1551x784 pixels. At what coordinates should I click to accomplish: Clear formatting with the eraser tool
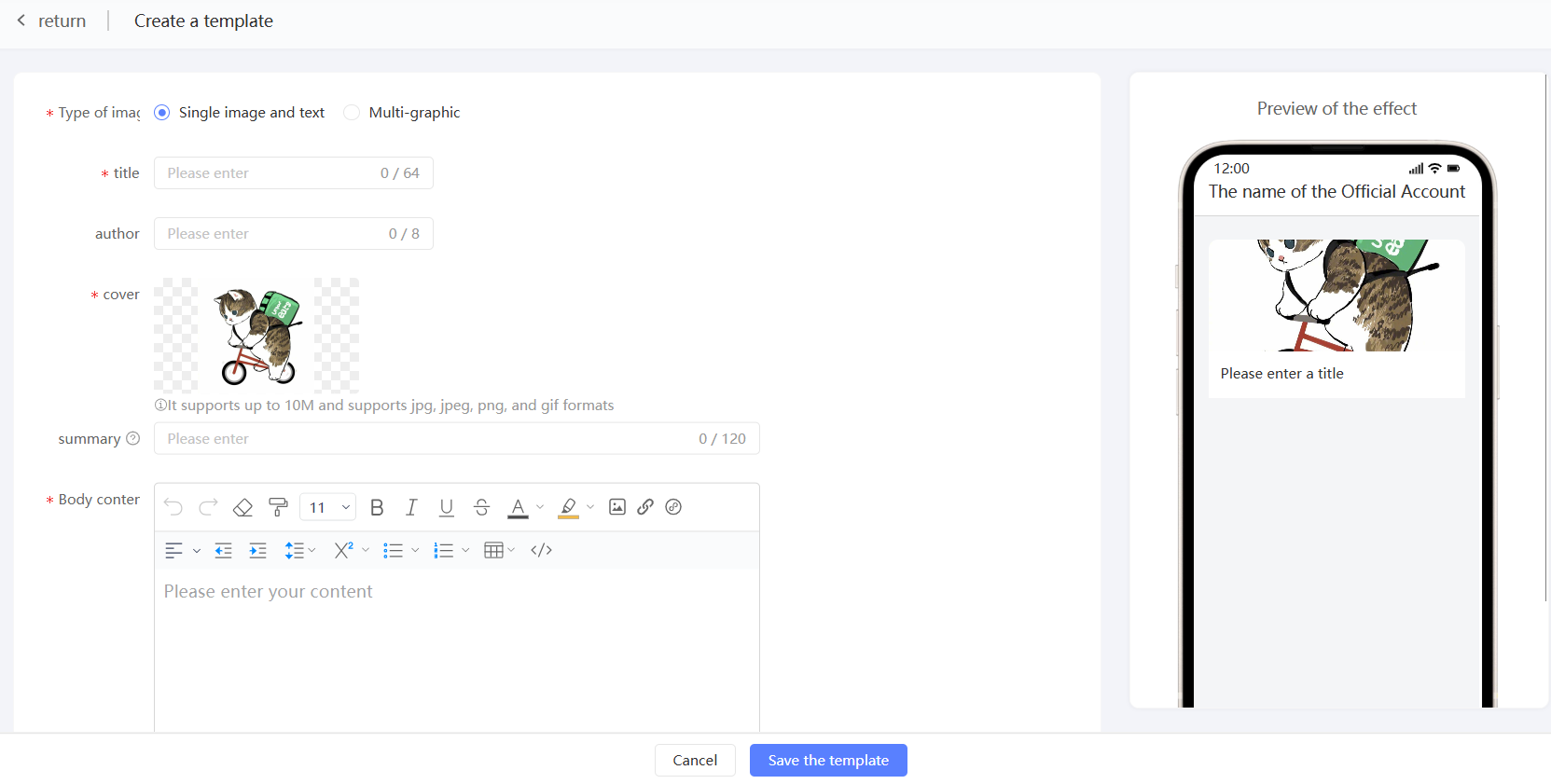pyautogui.click(x=242, y=507)
